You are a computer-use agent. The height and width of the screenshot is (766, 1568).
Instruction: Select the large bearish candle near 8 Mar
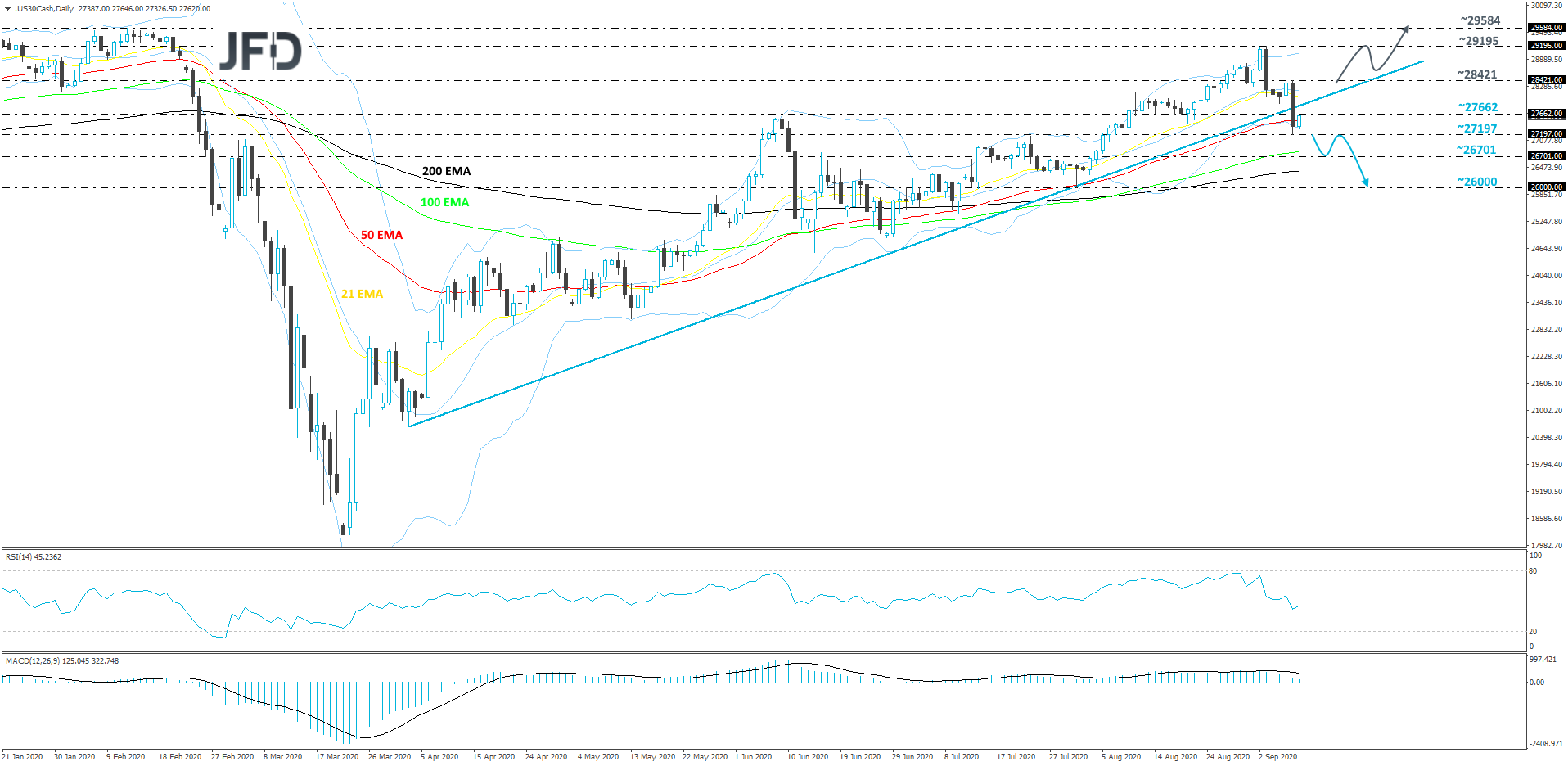point(293,344)
